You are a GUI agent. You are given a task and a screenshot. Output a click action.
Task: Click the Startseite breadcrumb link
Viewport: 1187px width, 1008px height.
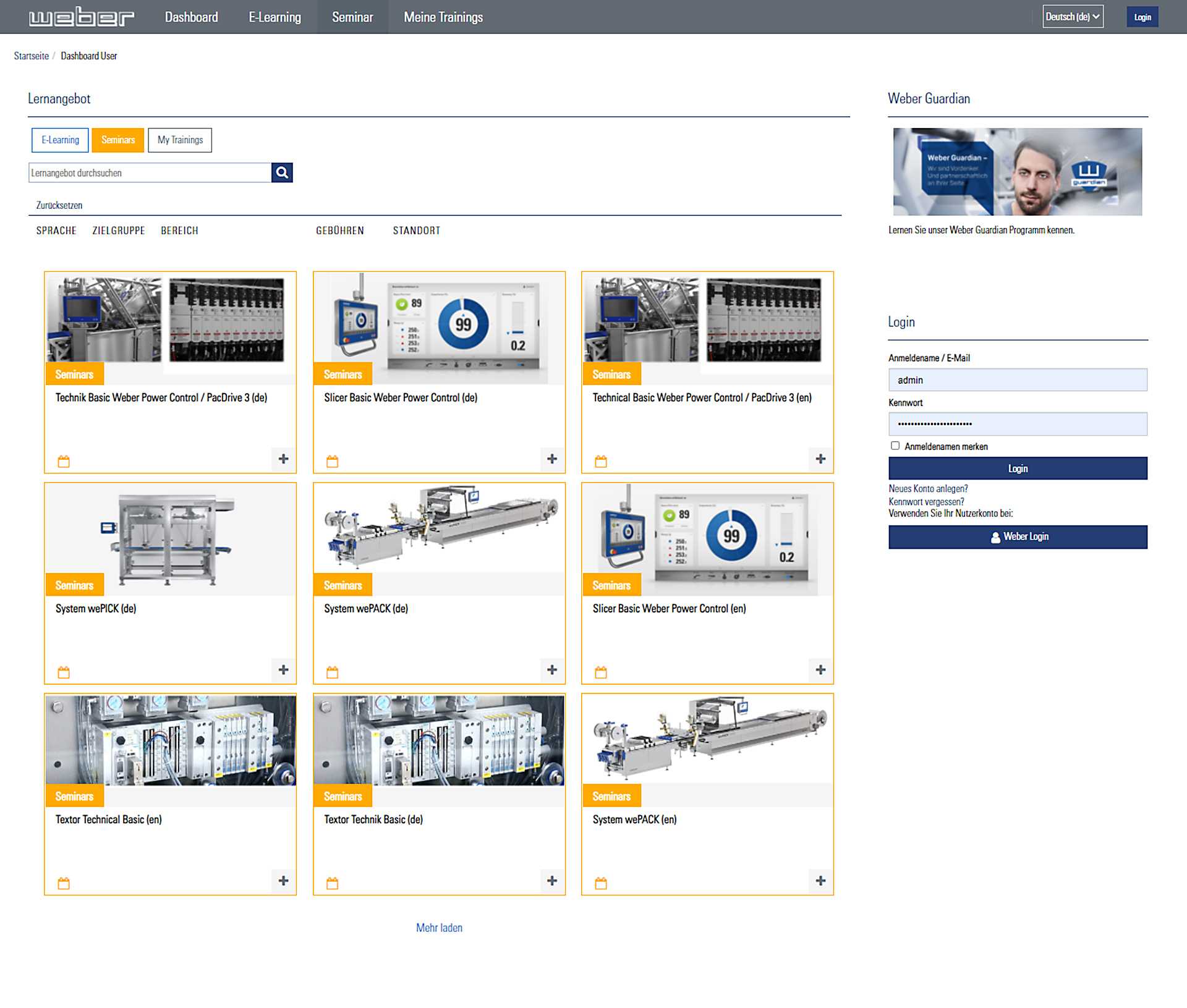click(x=31, y=56)
